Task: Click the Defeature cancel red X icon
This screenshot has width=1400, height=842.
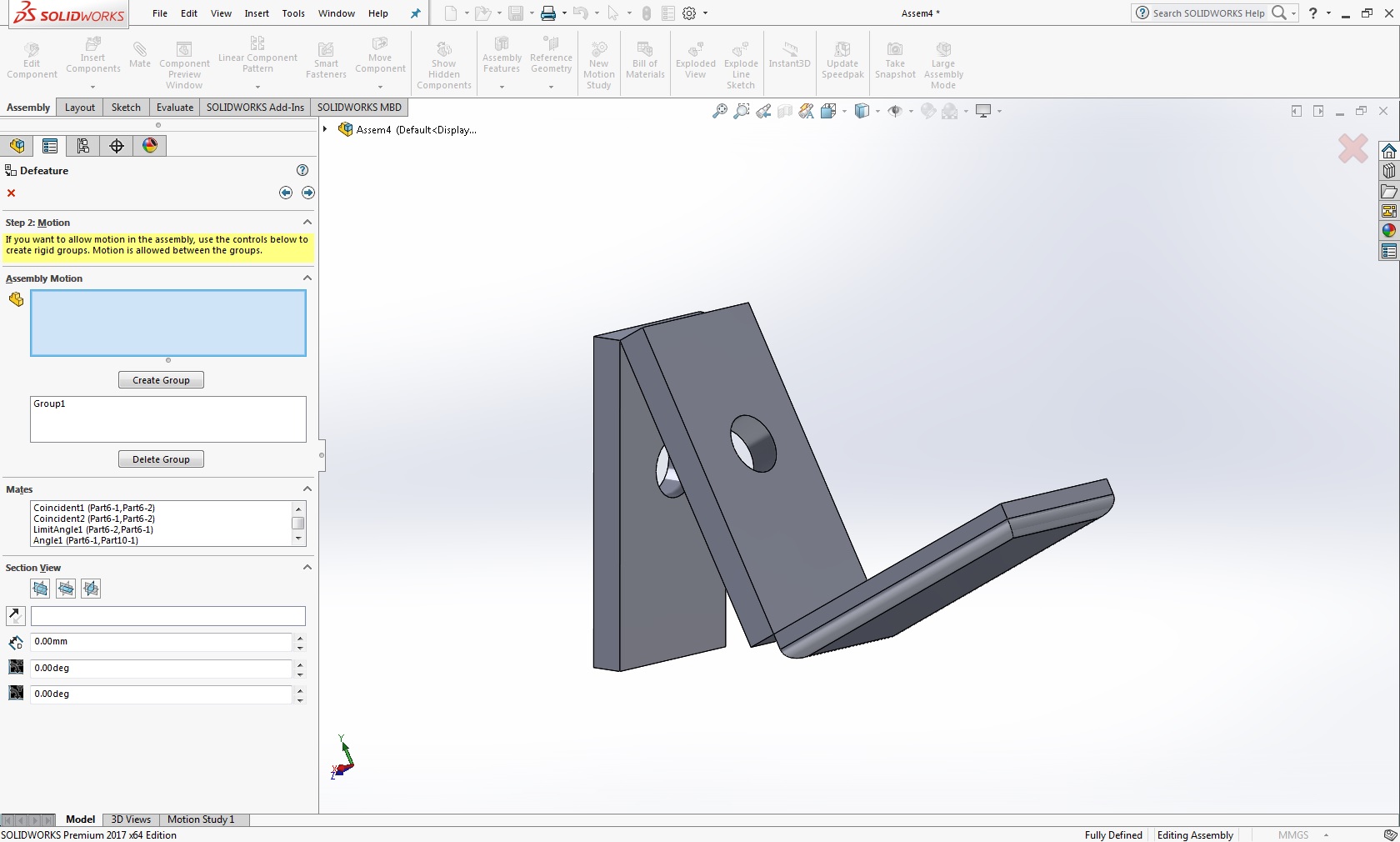Action: (12, 193)
